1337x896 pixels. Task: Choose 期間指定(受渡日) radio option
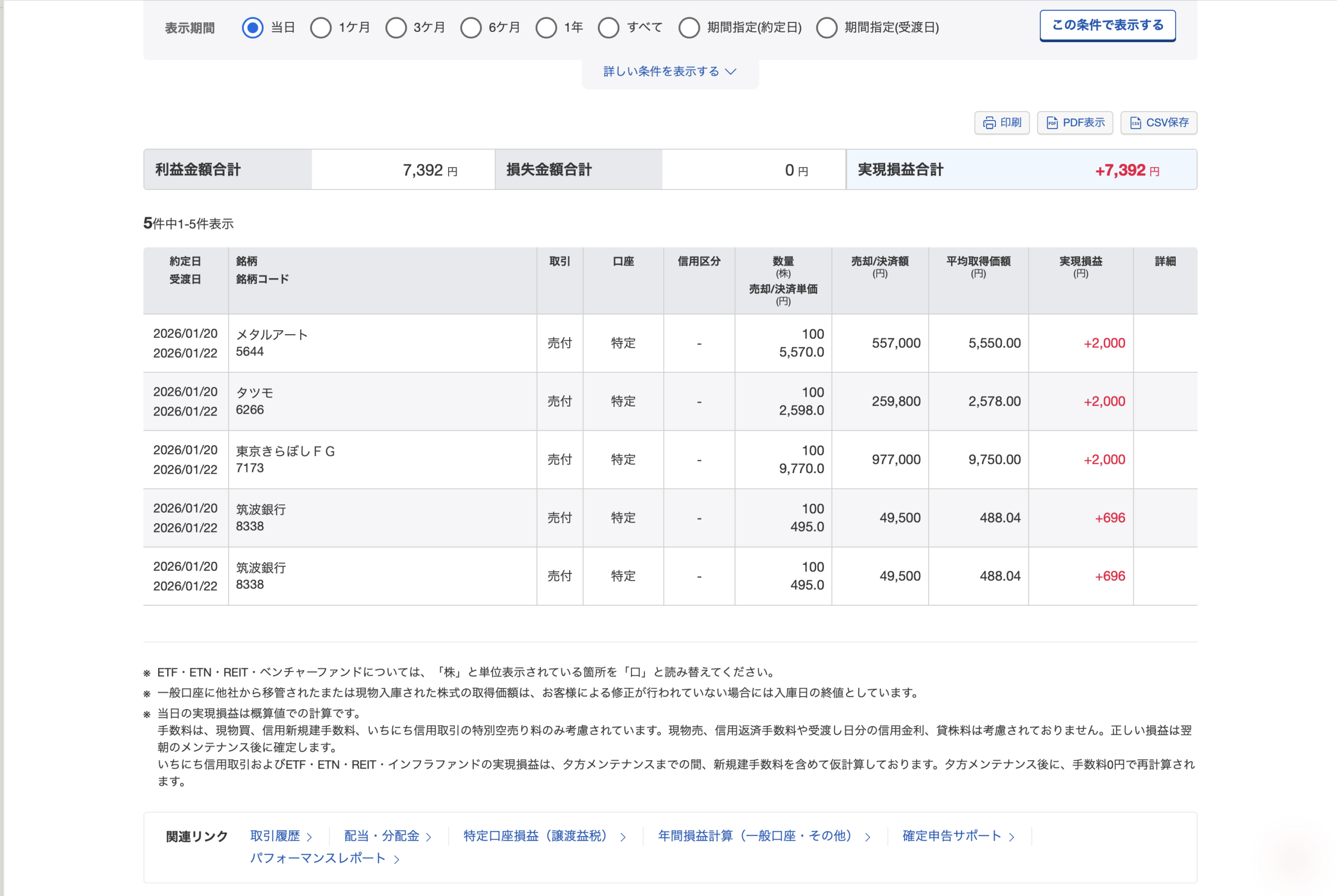(827, 28)
